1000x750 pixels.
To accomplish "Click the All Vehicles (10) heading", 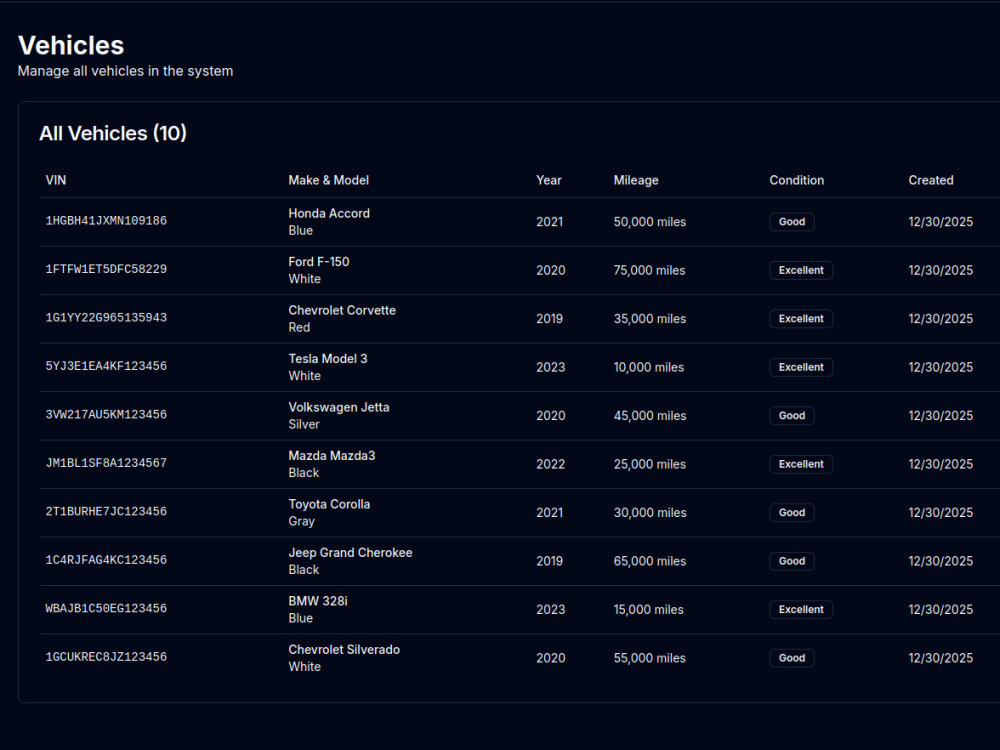I will (x=113, y=133).
